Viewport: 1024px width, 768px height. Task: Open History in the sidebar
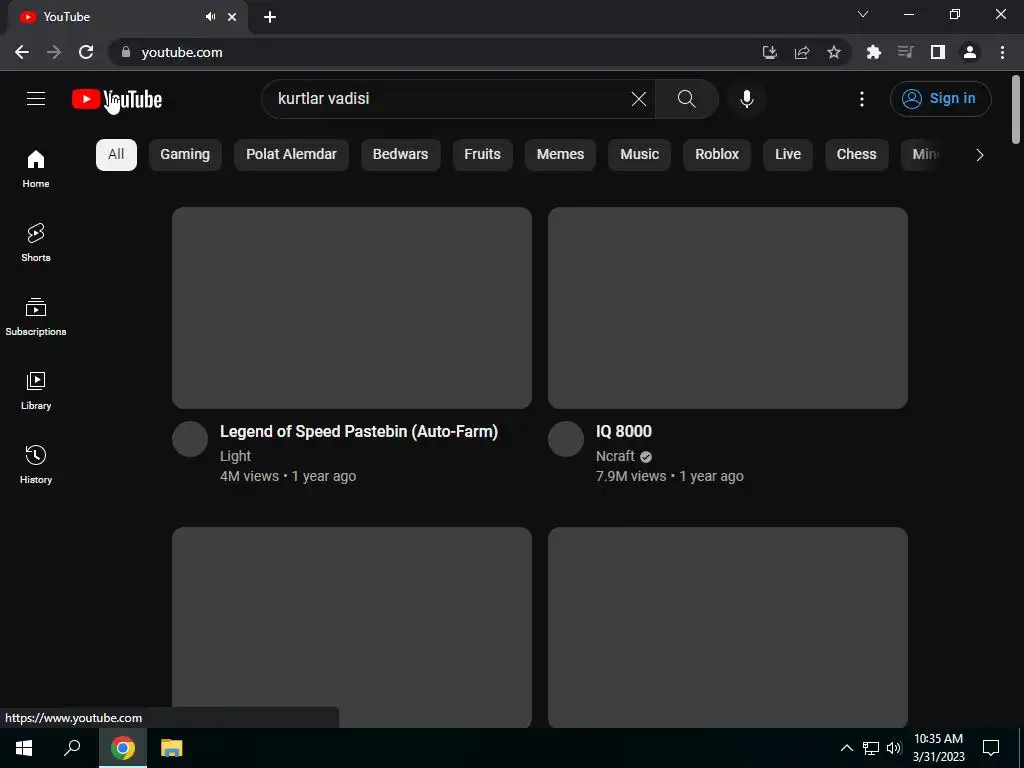[36, 464]
